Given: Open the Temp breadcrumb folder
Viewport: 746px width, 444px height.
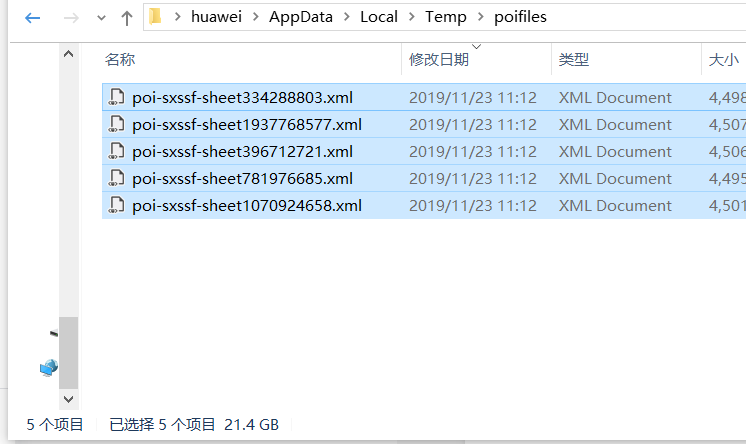Looking at the screenshot, I should (x=445, y=17).
